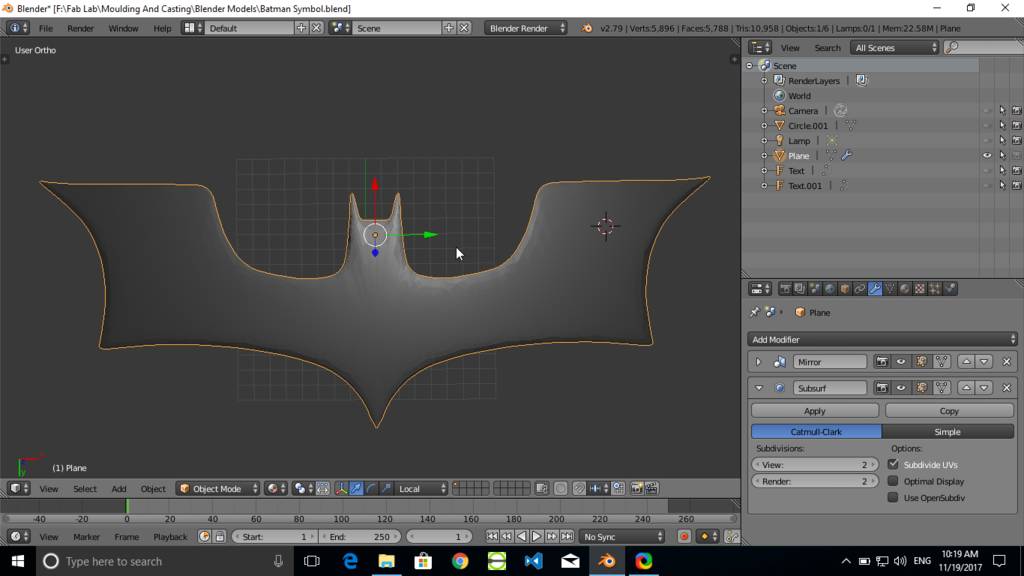Image resolution: width=1024 pixels, height=576 pixels.
Task: Enable the Optimal Display checkbox
Action: [x=893, y=481]
